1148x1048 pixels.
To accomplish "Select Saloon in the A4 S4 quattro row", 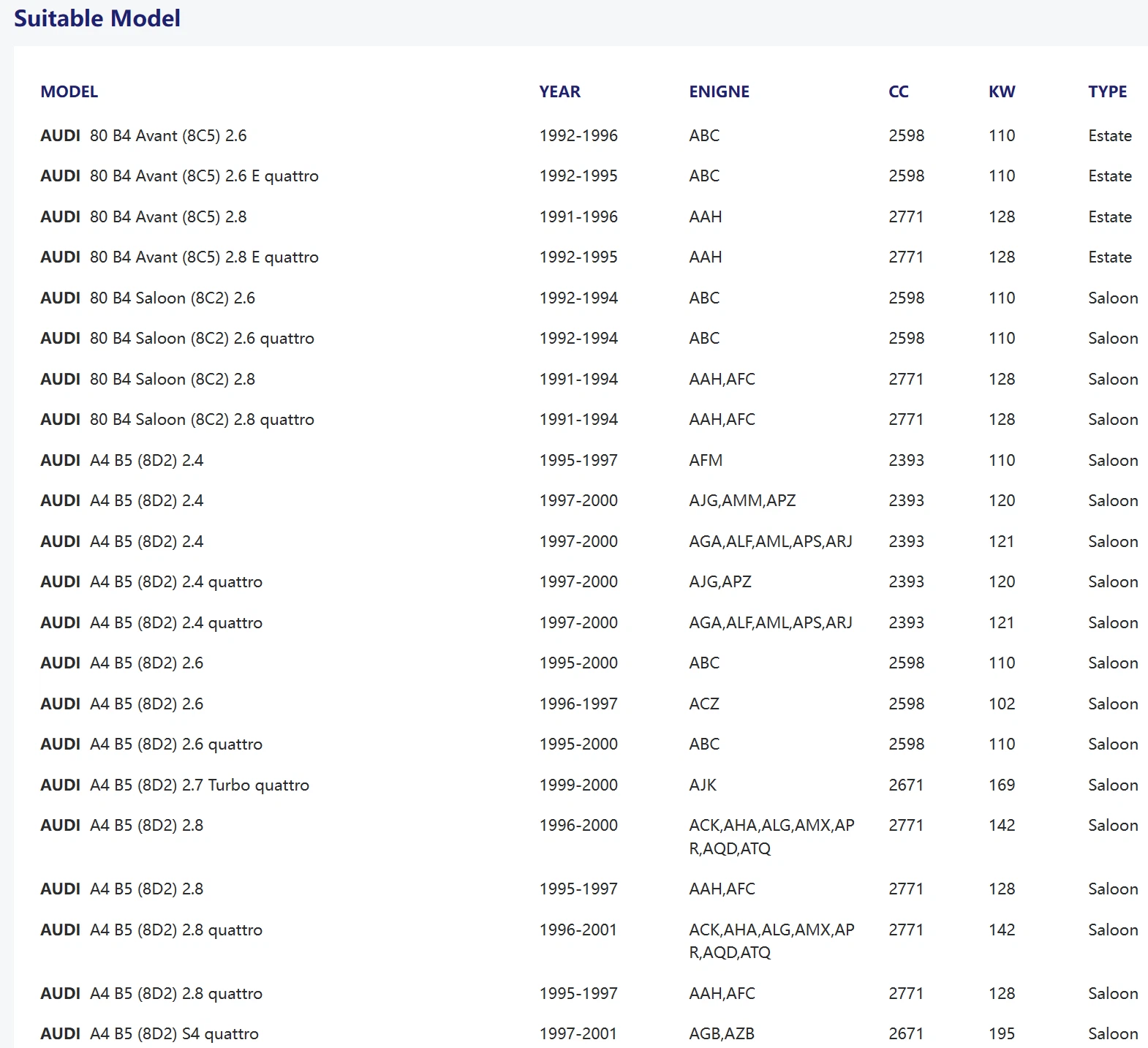I will (1113, 1034).
